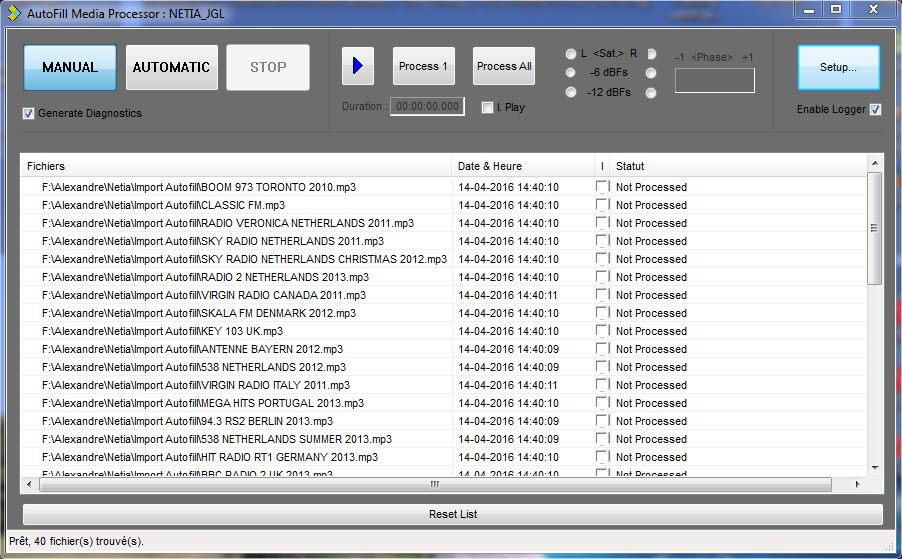
Task: Switch to MANUAL mode
Action: [70, 68]
